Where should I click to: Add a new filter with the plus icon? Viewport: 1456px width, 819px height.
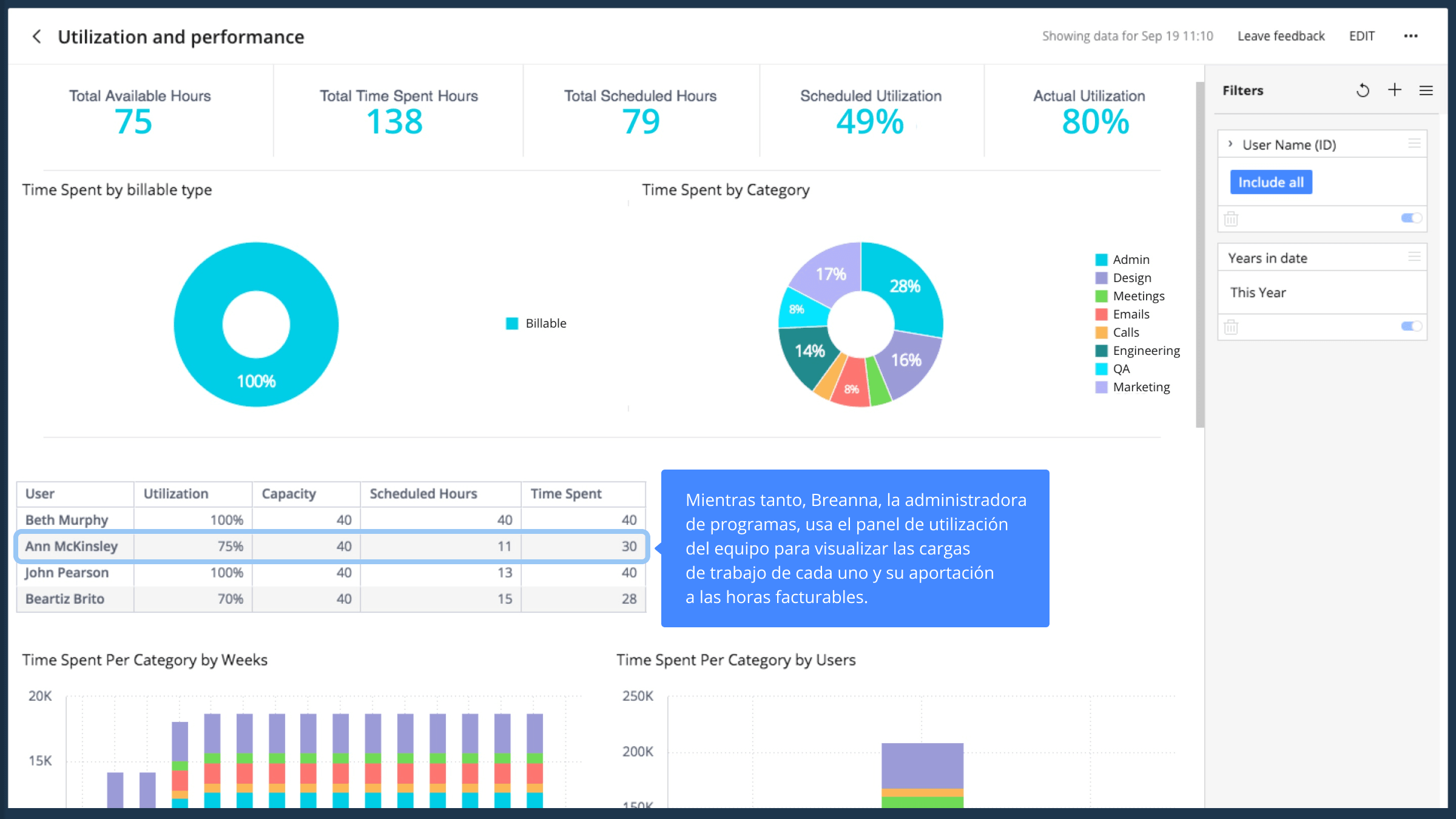click(1395, 90)
